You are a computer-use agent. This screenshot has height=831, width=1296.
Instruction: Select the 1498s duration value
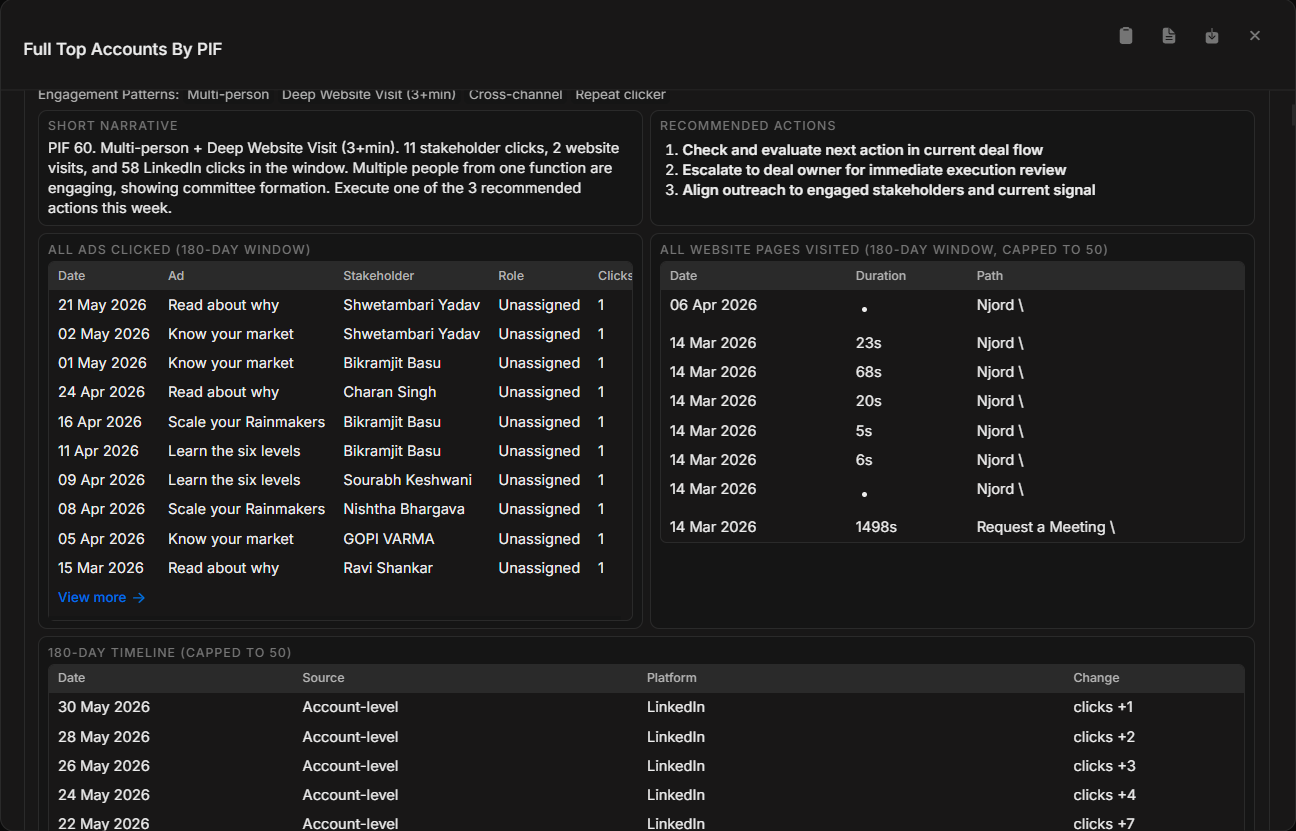click(876, 527)
